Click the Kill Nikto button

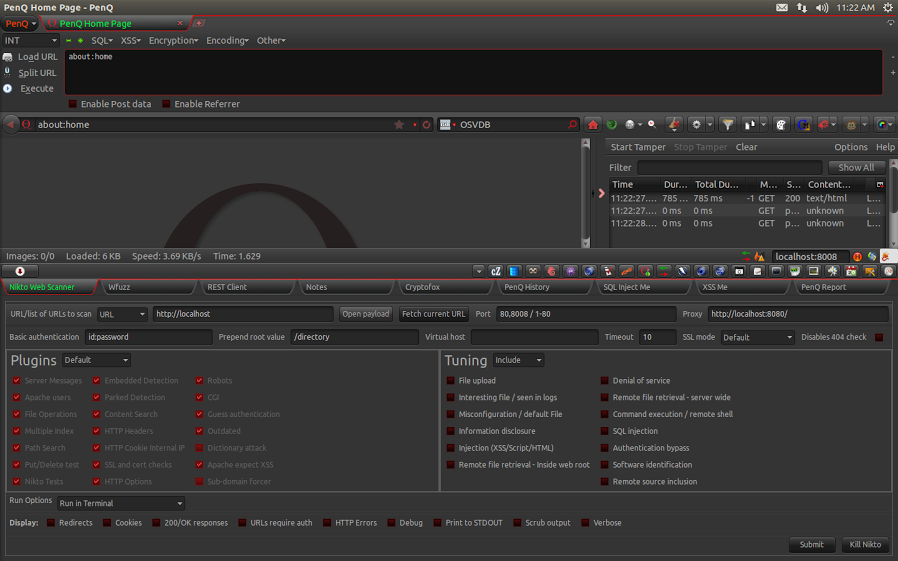click(x=865, y=544)
